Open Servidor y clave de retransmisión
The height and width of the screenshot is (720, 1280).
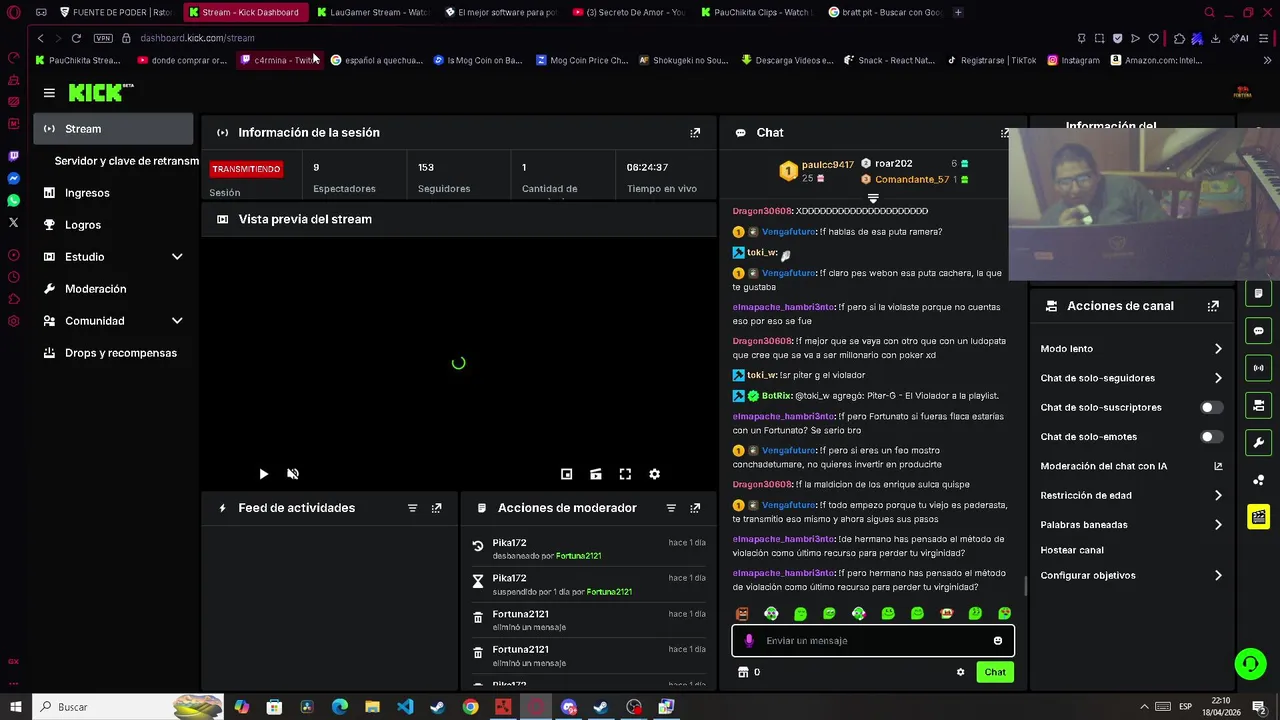(x=126, y=161)
